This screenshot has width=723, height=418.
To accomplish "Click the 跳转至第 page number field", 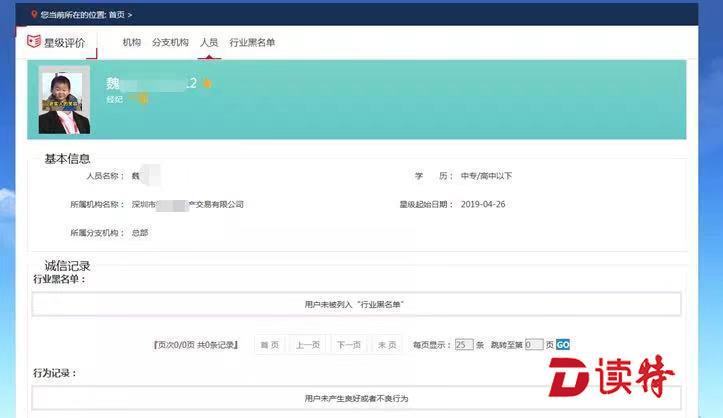I will [534, 344].
